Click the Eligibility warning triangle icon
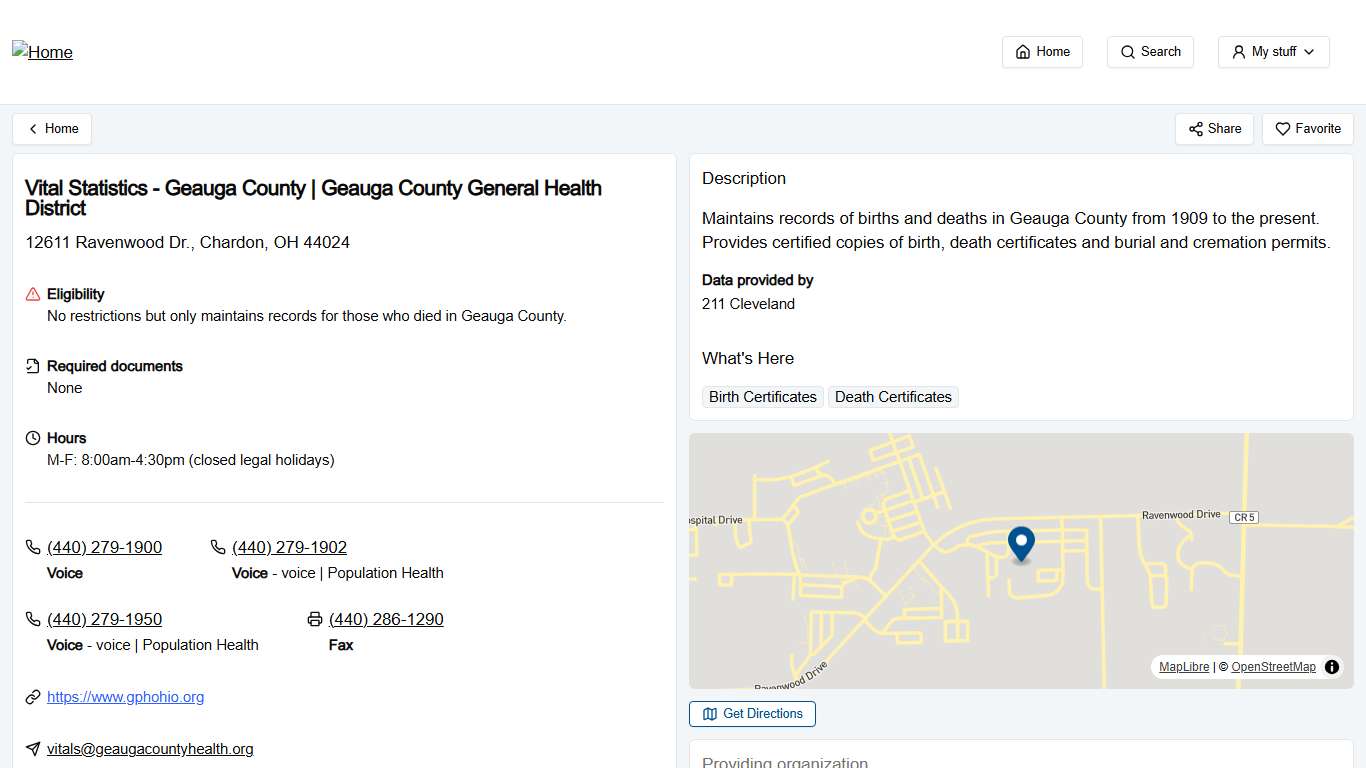The width and height of the screenshot is (1366, 768). pyautogui.click(x=31, y=293)
